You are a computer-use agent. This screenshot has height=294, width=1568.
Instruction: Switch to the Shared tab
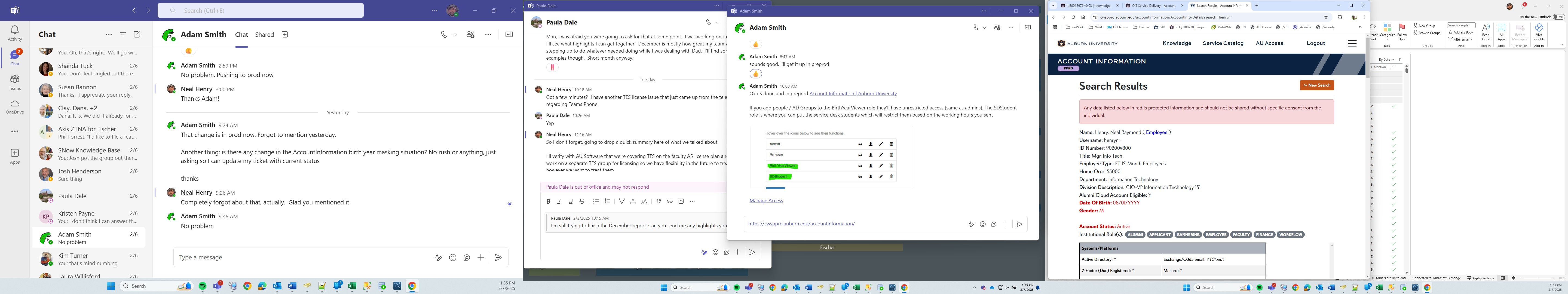click(x=264, y=35)
